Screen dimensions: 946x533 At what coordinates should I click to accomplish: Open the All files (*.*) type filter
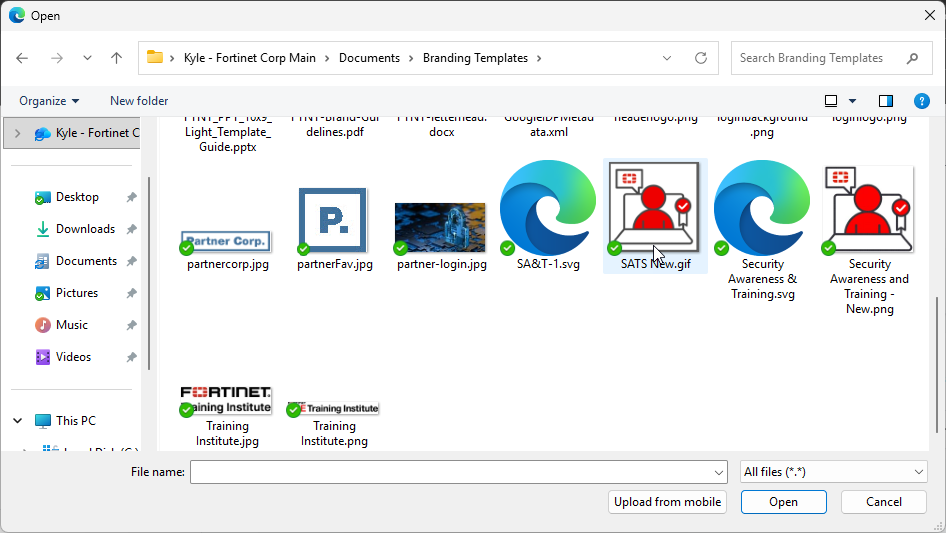pos(833,472)
